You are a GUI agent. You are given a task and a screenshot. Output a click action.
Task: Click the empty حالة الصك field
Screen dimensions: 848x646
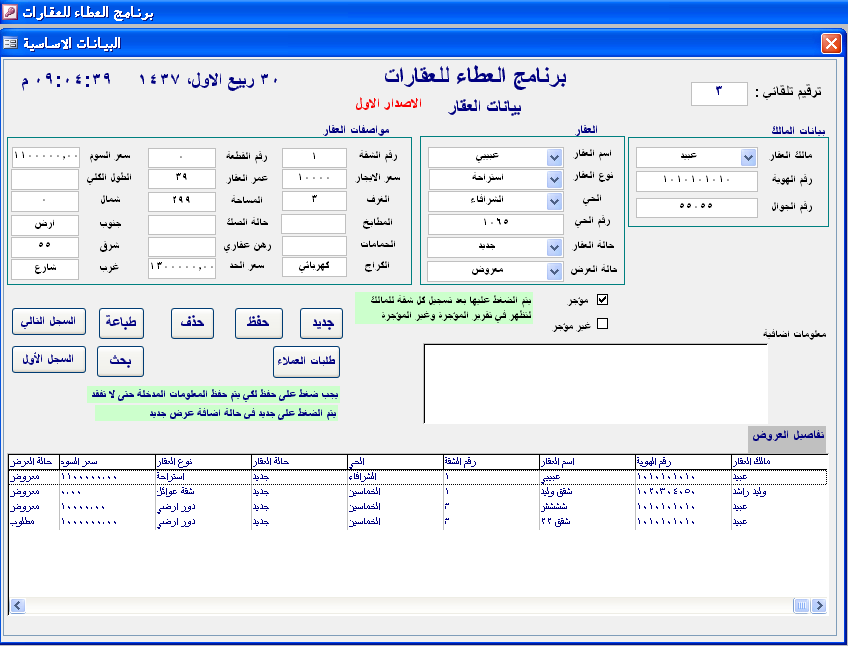coord(182,224)
